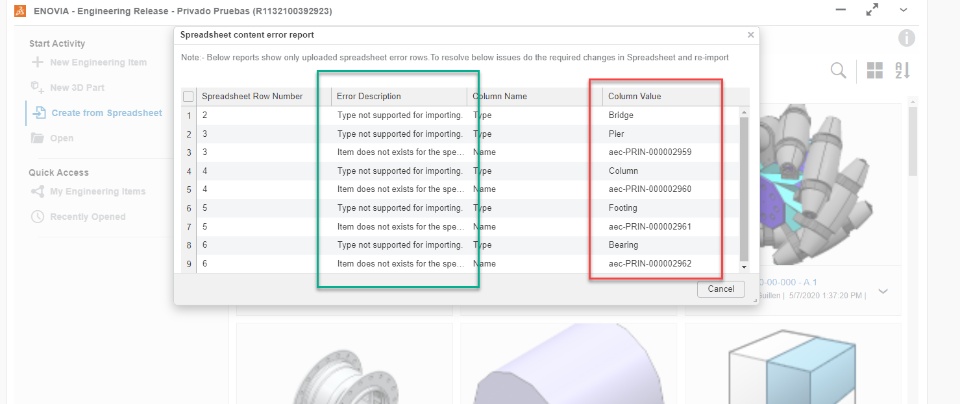Image resolution: width=960 pixels, height=404 pixels.
Task: Sort by Error Description column header
Action: pos(400,97)
